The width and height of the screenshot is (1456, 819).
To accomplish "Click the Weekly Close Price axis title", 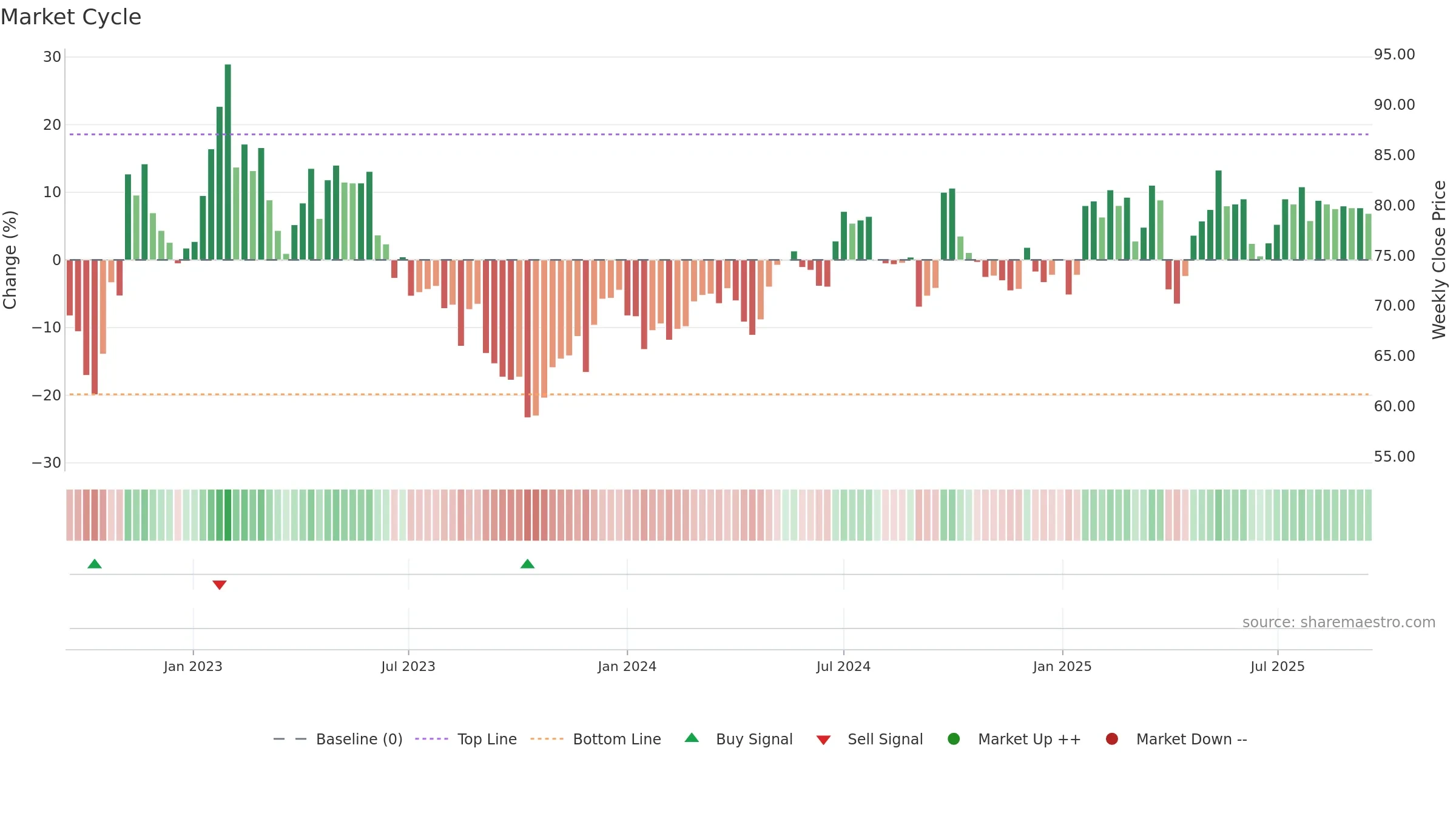I will [1439, 260].
